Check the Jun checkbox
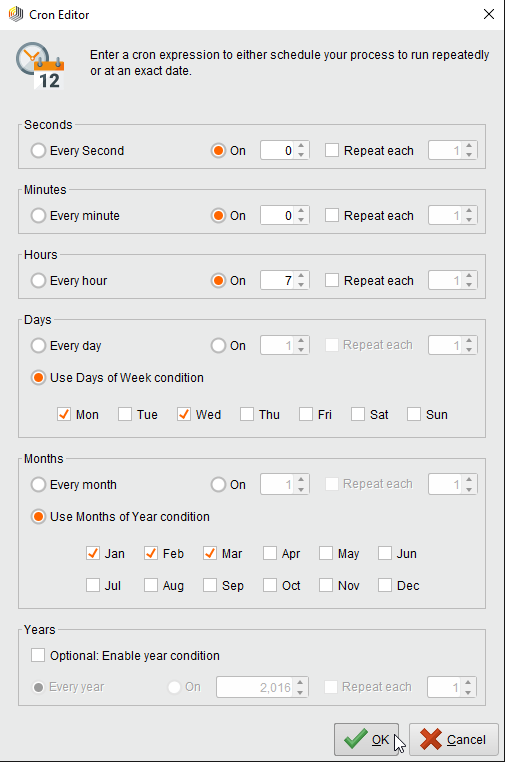505x762 pixels. (384, 554)
